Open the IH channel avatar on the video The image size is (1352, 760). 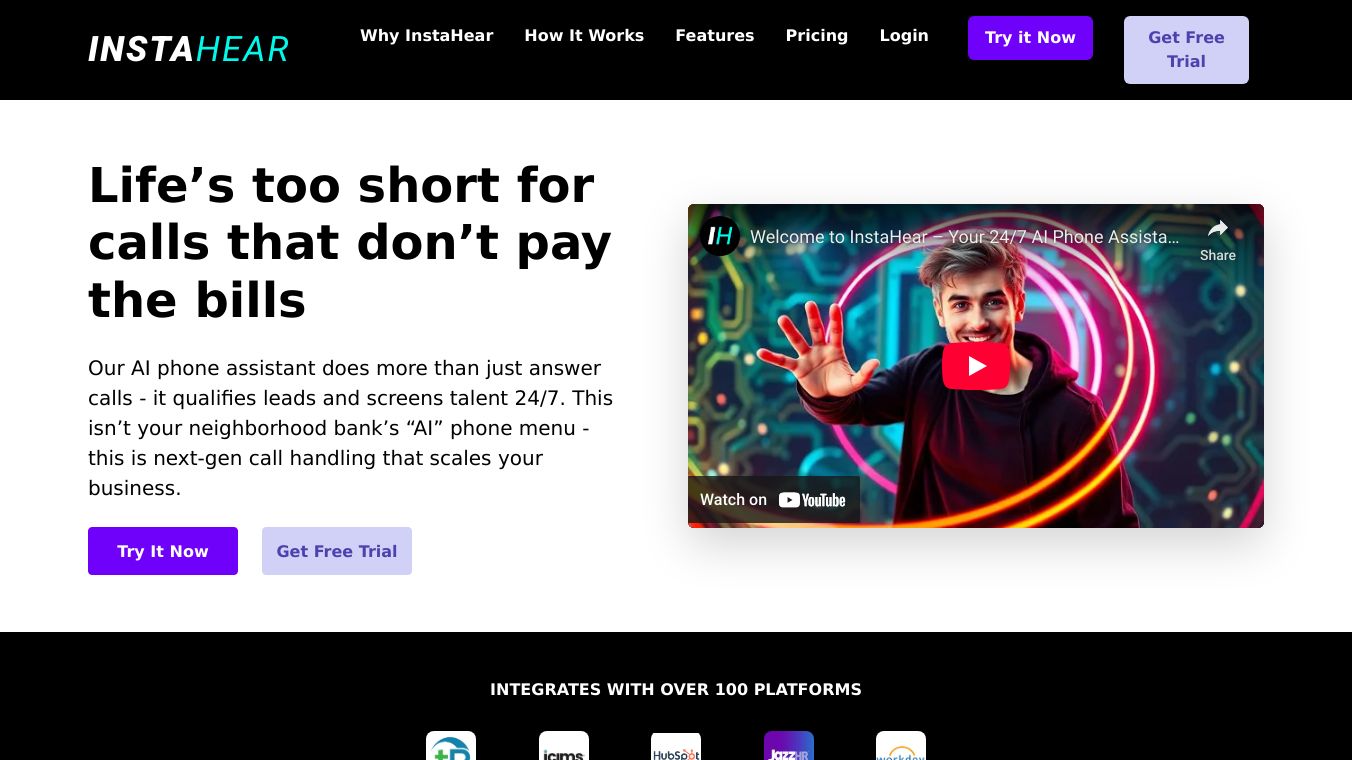pyautogui.click(x=719, y=236)
